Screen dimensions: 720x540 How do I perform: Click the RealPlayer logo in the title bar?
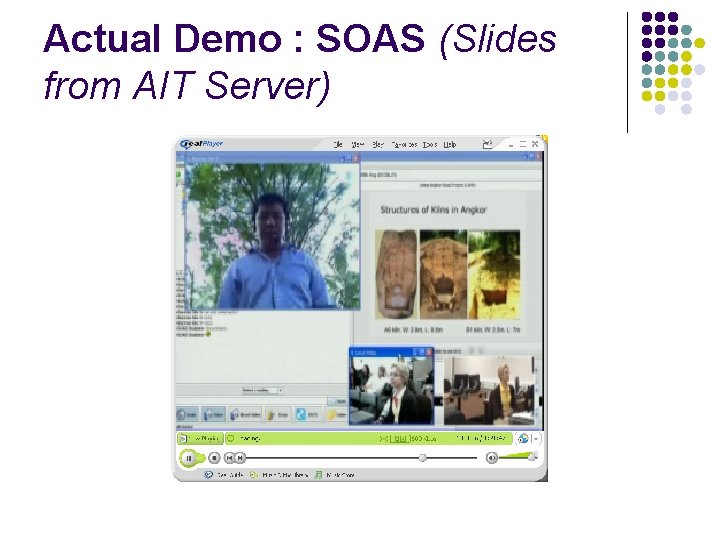202,144
